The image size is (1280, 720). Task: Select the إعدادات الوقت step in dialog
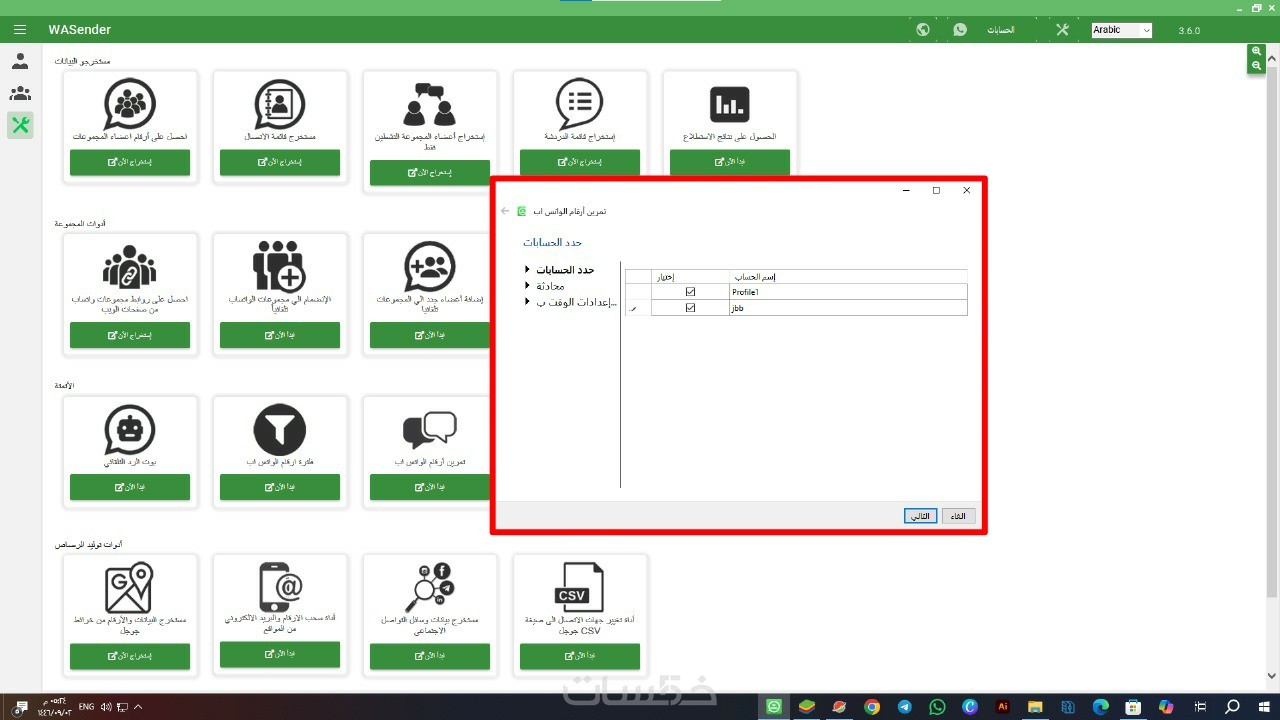[x=577, y=302]
